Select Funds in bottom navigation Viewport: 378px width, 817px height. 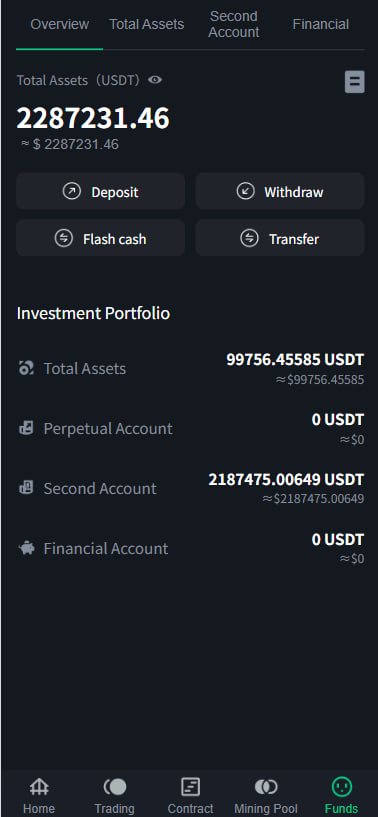pos(342,796)
